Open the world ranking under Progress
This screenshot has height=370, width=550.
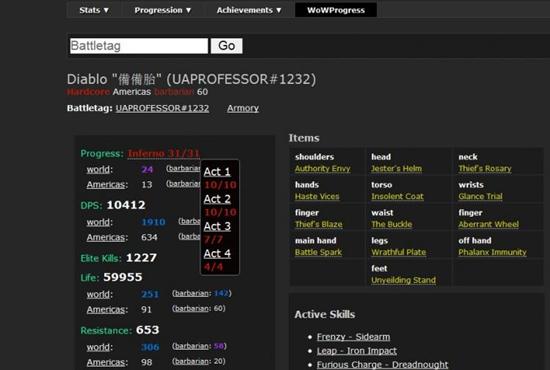[98, 170]
